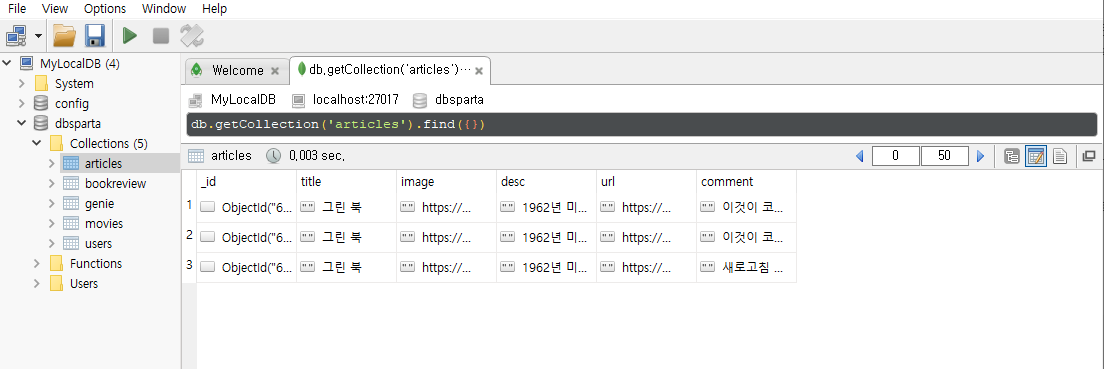
Task: Click the title column header
Action: coord(346,182)
